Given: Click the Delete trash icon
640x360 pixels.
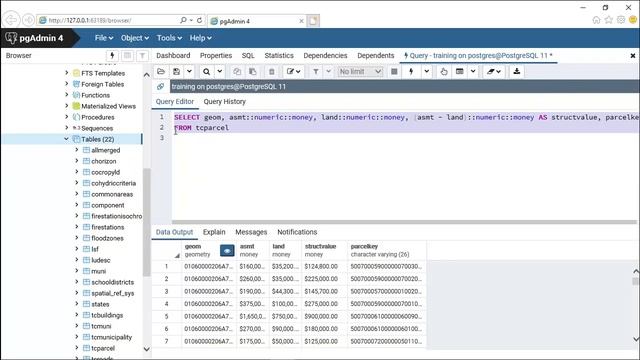Looking at the screenshot, I should tap(271, 71).
